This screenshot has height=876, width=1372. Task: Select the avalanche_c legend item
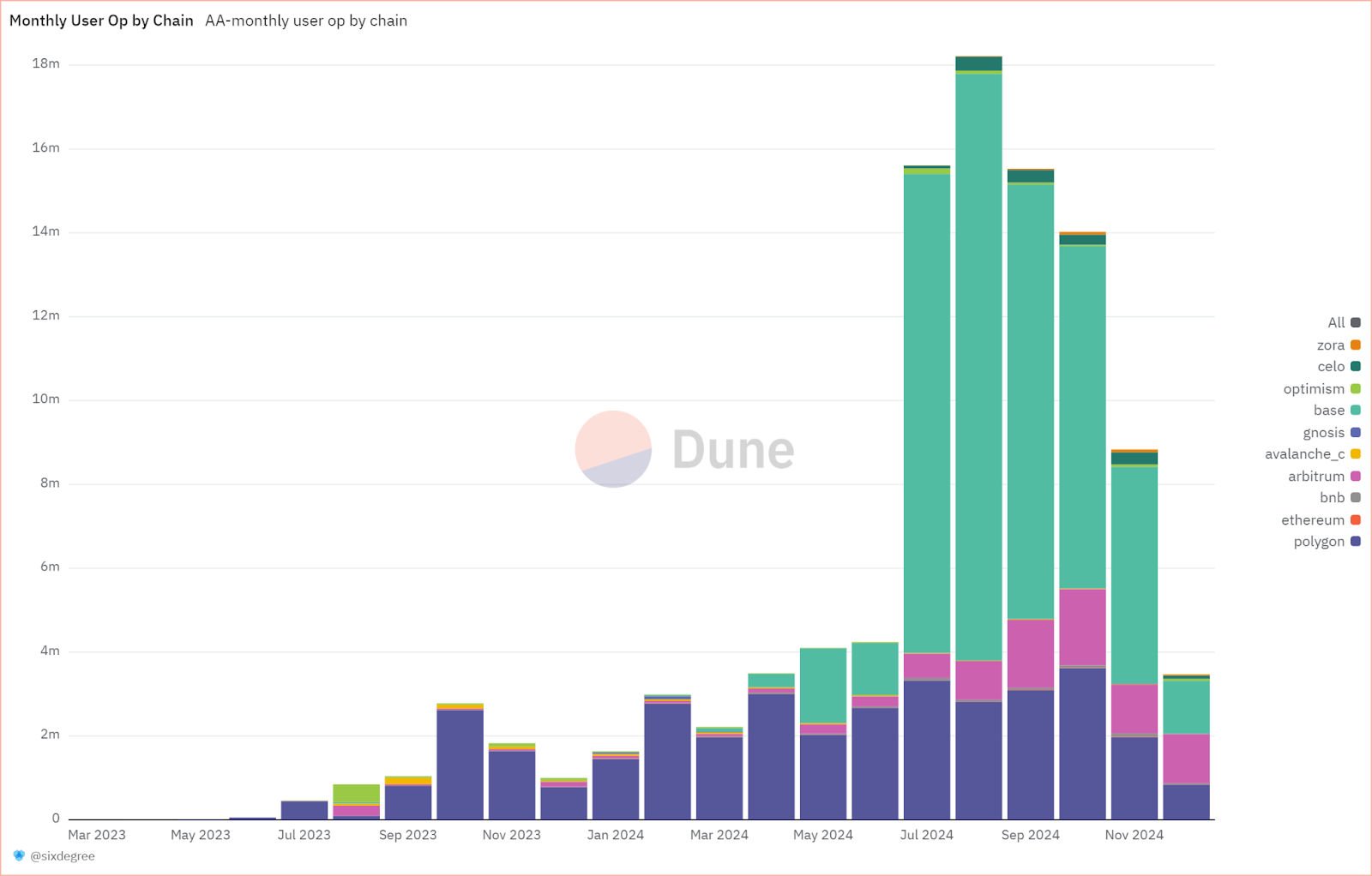[x=1313, y=453]
